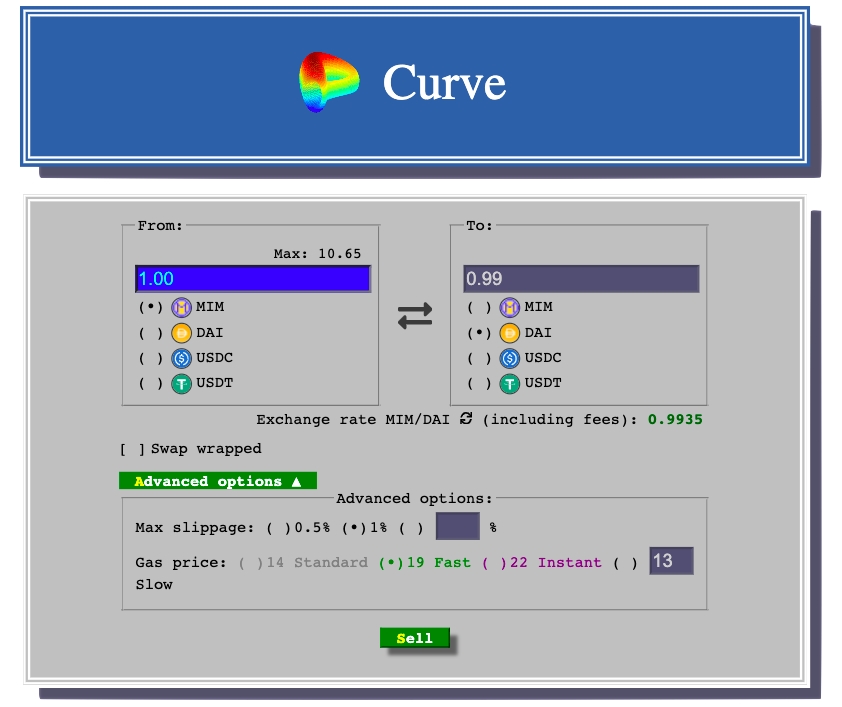Click the From amount input field

click(253, 279)
